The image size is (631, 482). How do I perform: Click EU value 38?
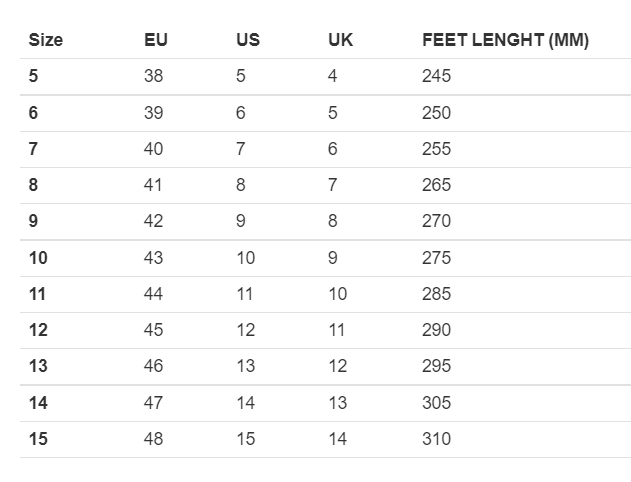154,77
